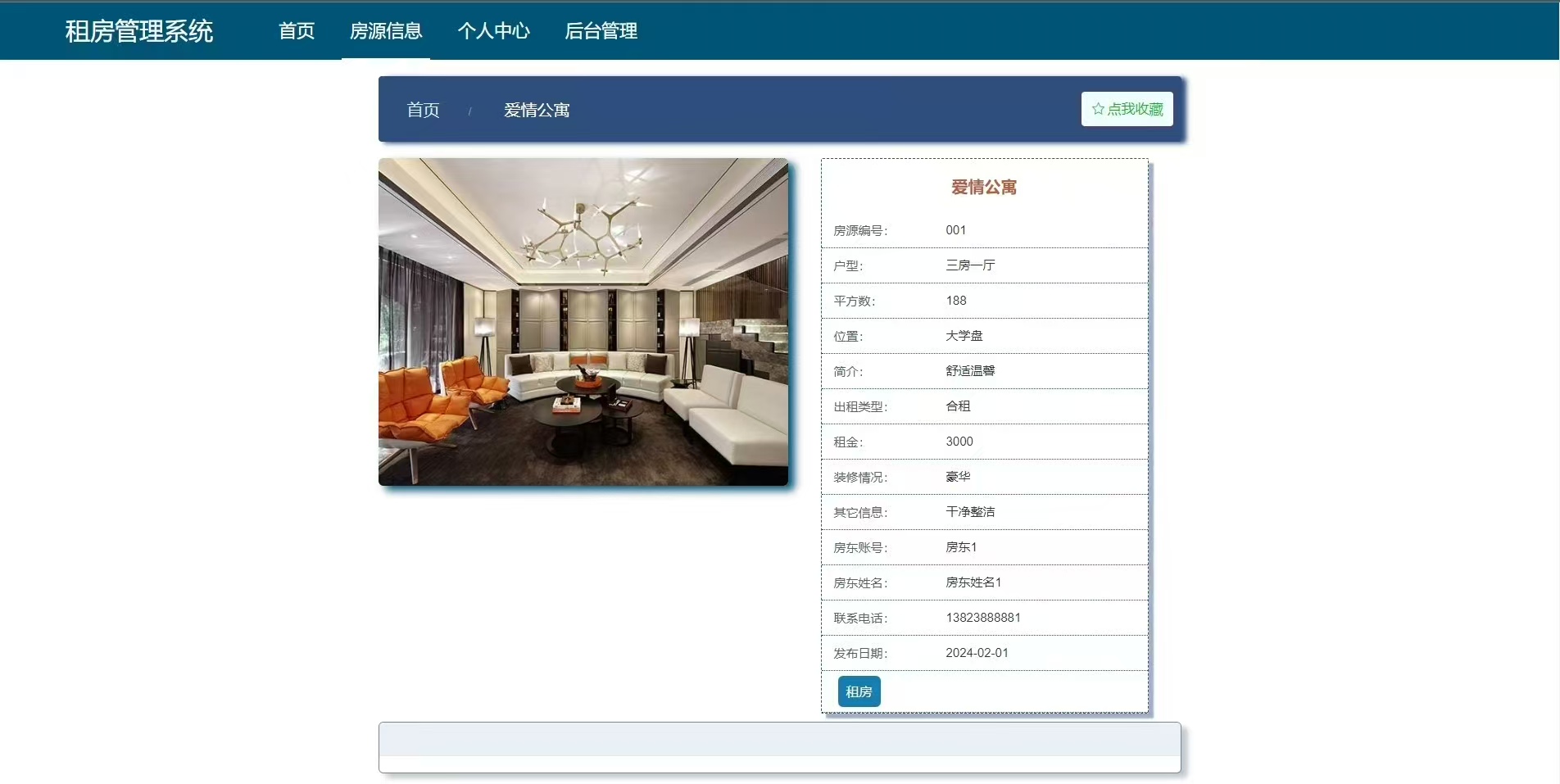Click the 房源编号: label
The height and width of the screenshot is (784, 1560).
coord(860,231)
